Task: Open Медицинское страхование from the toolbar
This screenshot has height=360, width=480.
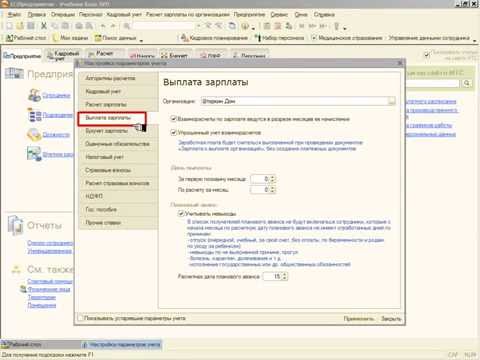Action: pyautogui.click(x=347, y=38)
